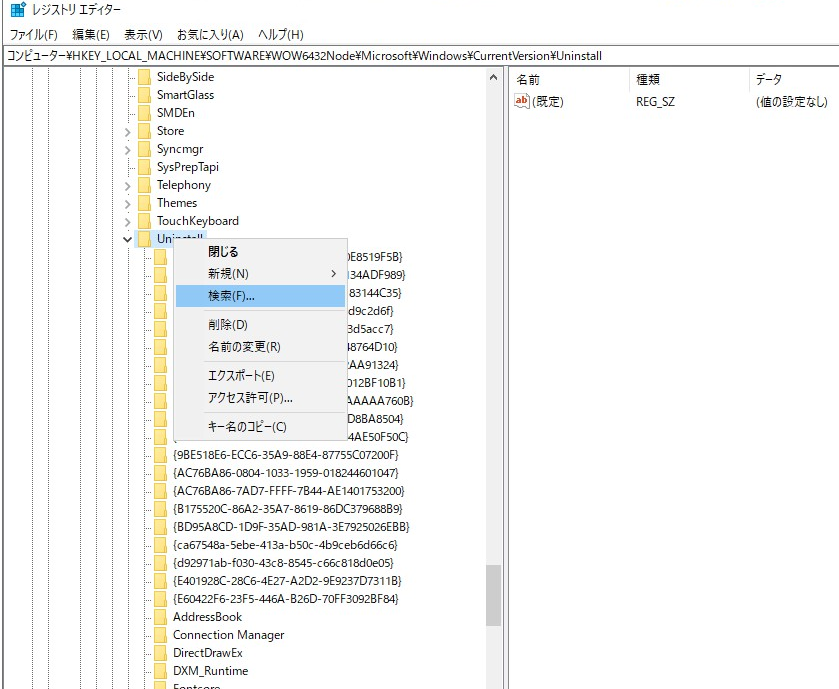Click the tree pane scrollbar thumb
The width and height of the screenshot is (839, 689).
[493, 595]
